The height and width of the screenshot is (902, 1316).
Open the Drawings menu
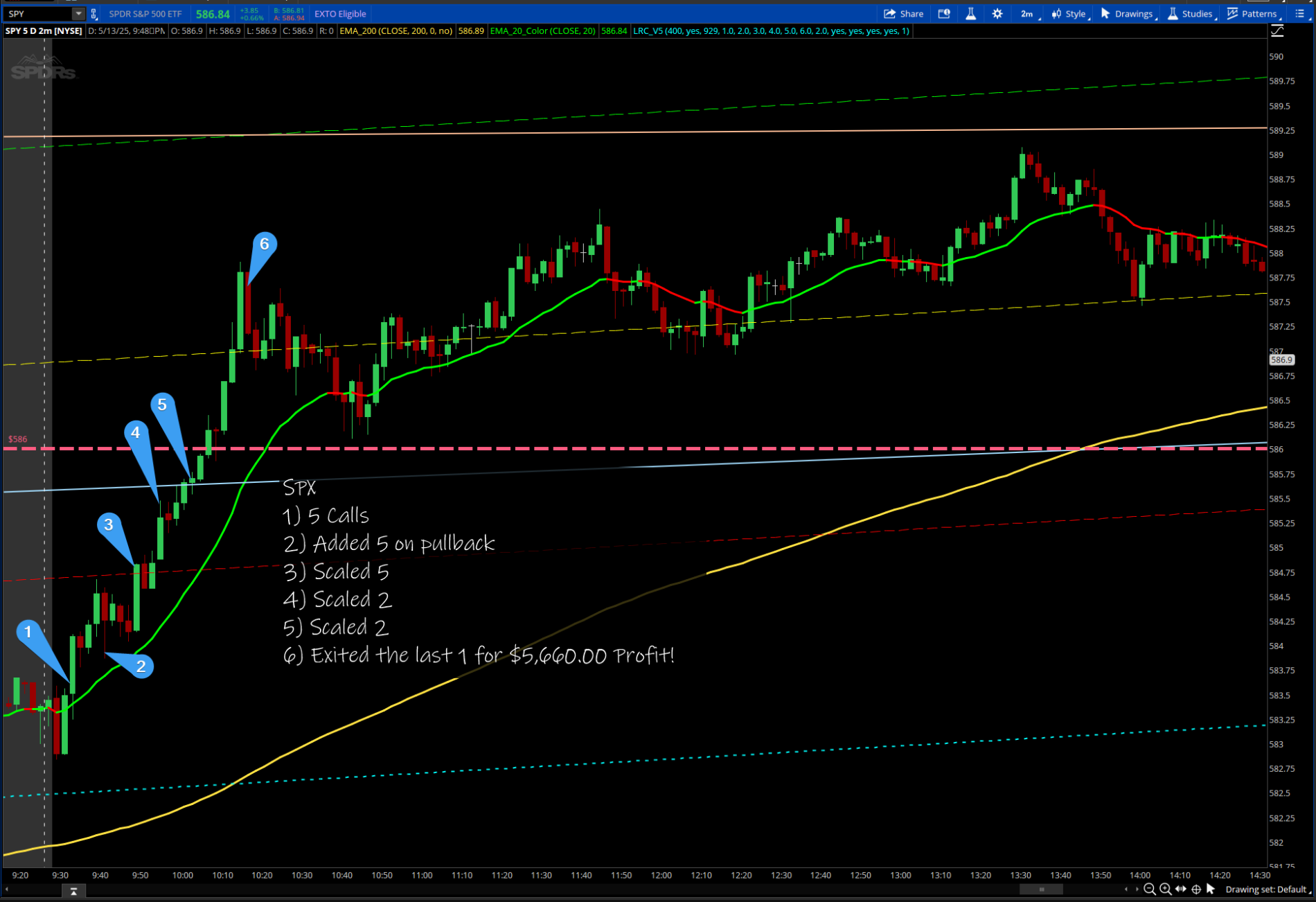[1128, 14]
